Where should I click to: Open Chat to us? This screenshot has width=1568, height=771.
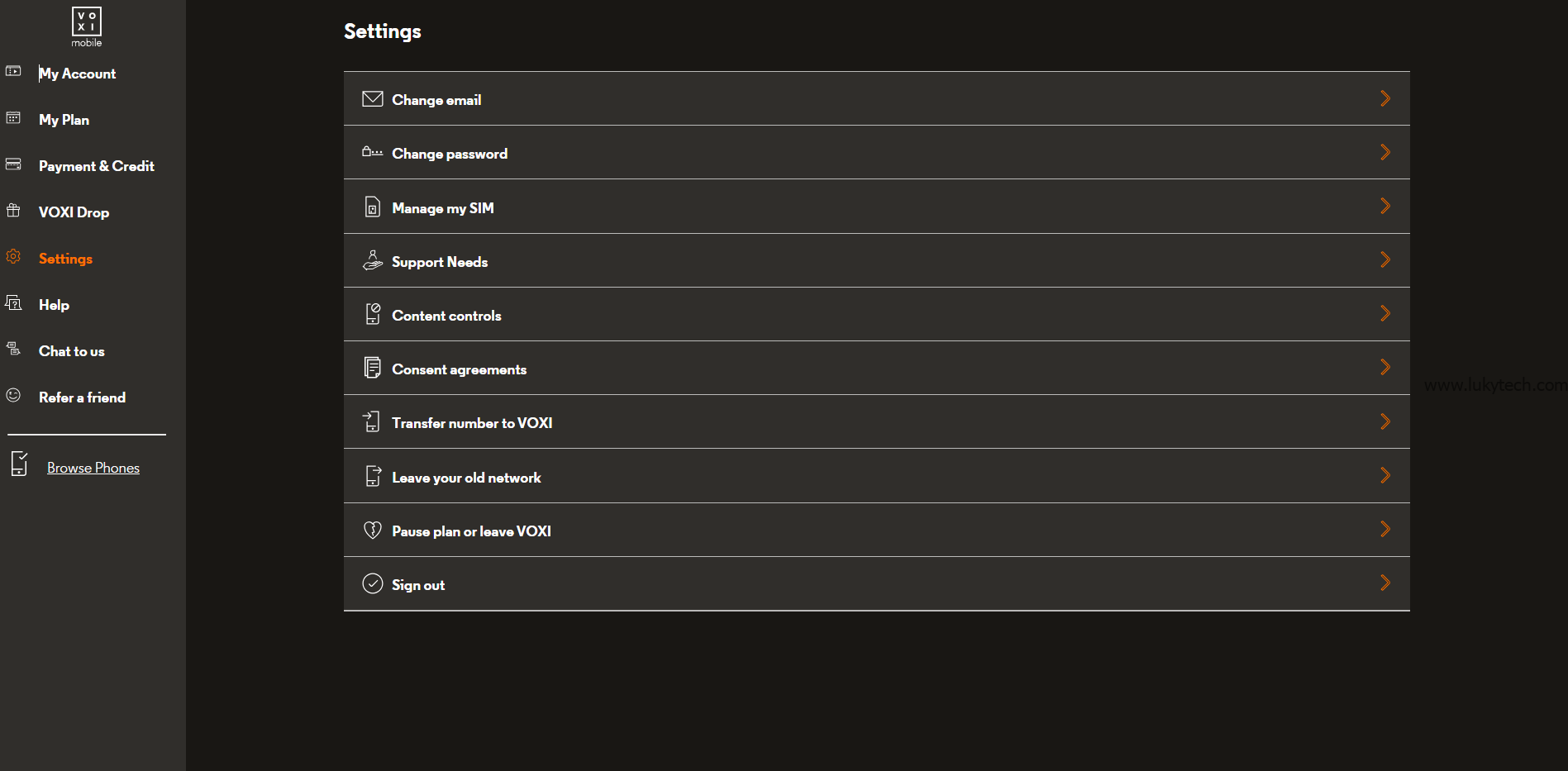point(71,351)
